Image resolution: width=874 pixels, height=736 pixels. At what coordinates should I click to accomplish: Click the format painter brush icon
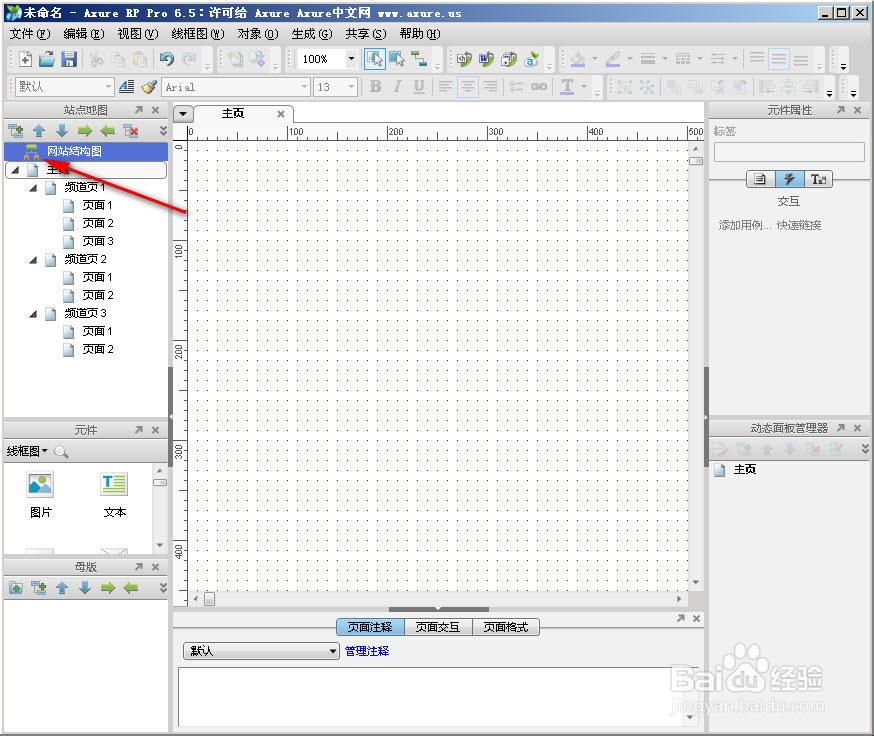(x=149, y=87)
